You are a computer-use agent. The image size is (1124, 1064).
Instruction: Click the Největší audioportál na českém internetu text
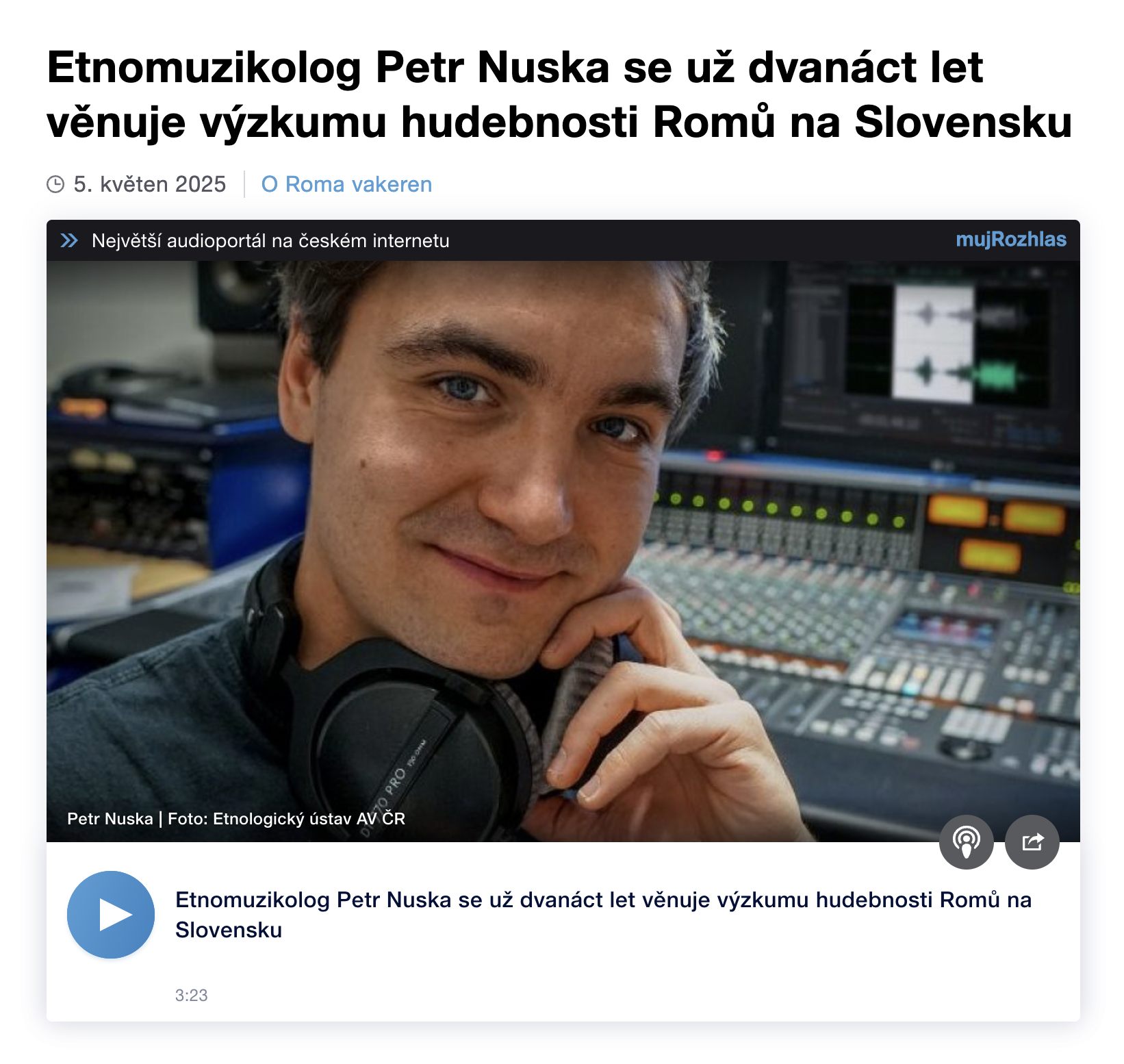tap(270, 240)
